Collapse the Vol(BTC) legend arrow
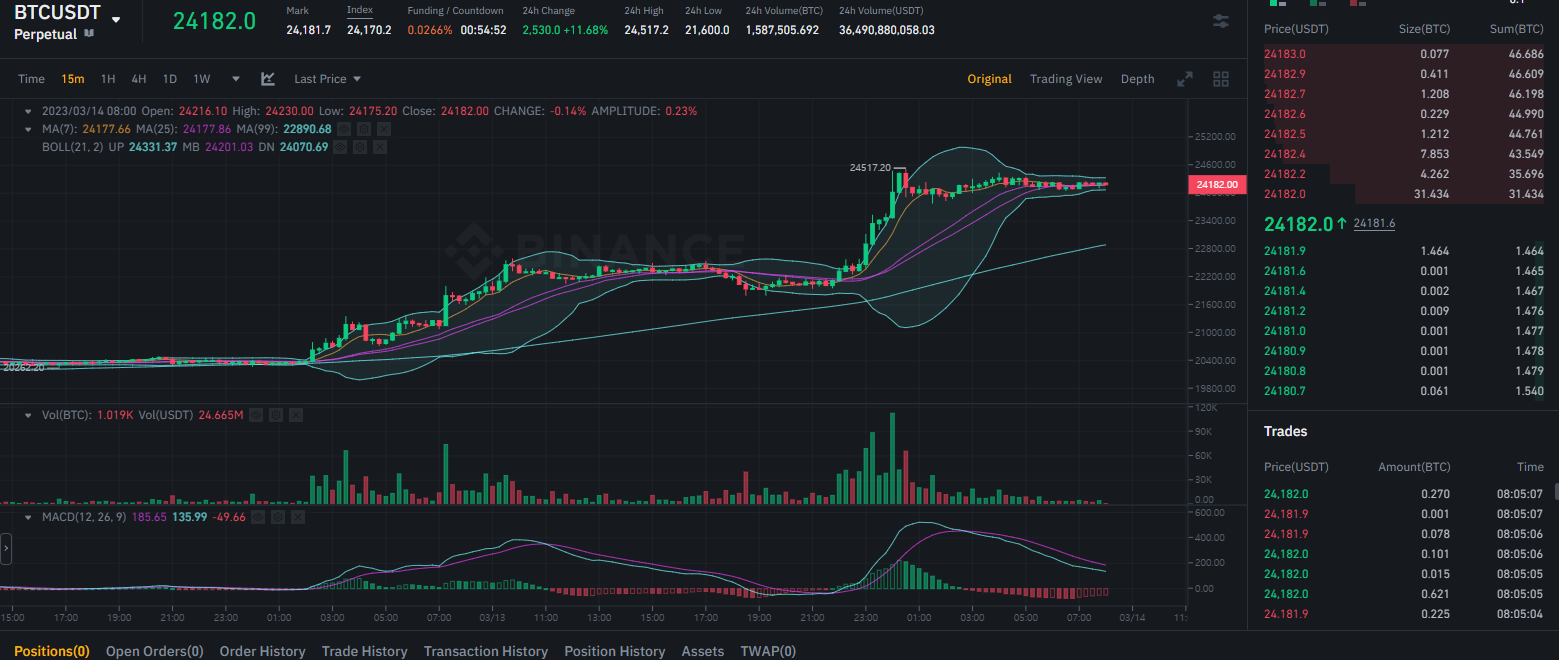Screen dimensions: 1559x660 pos(28,414)
